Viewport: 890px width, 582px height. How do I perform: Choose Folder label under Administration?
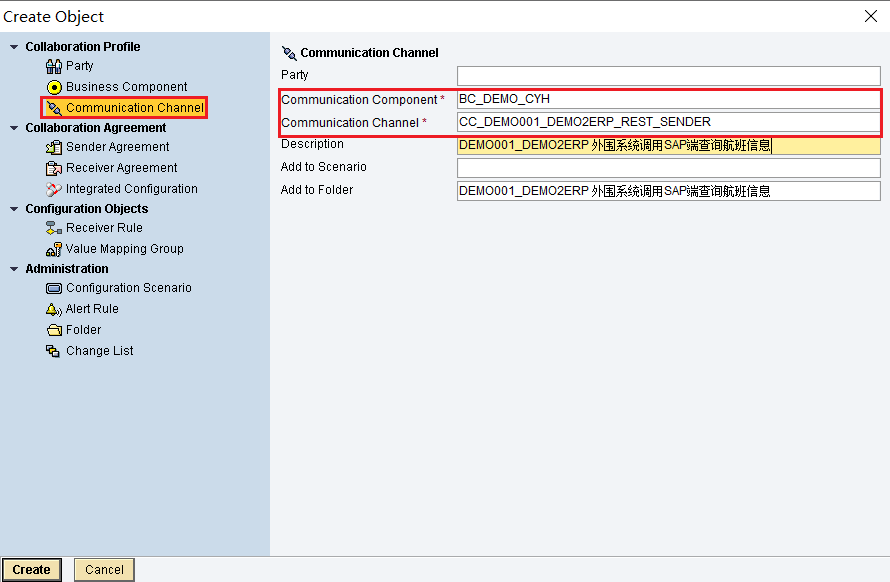[83, 330]
